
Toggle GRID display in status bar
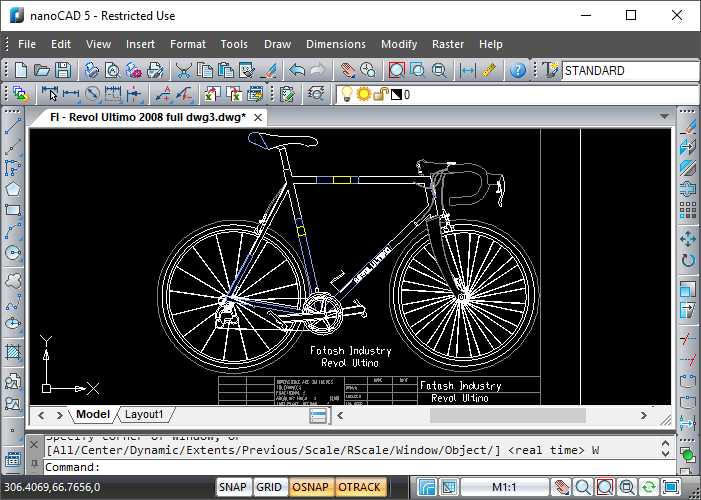click(269, 487)
